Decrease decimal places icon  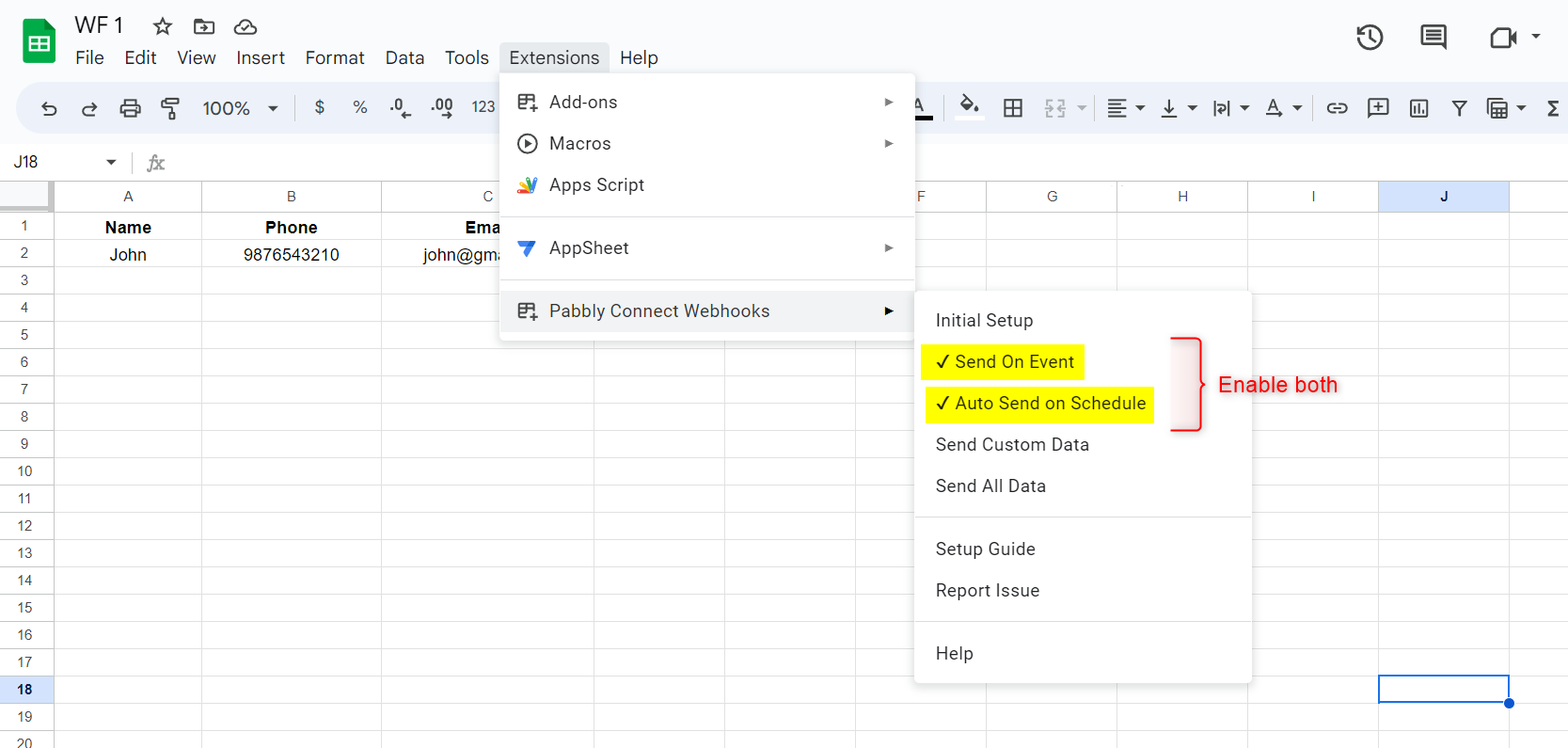(x=401, y=108)
